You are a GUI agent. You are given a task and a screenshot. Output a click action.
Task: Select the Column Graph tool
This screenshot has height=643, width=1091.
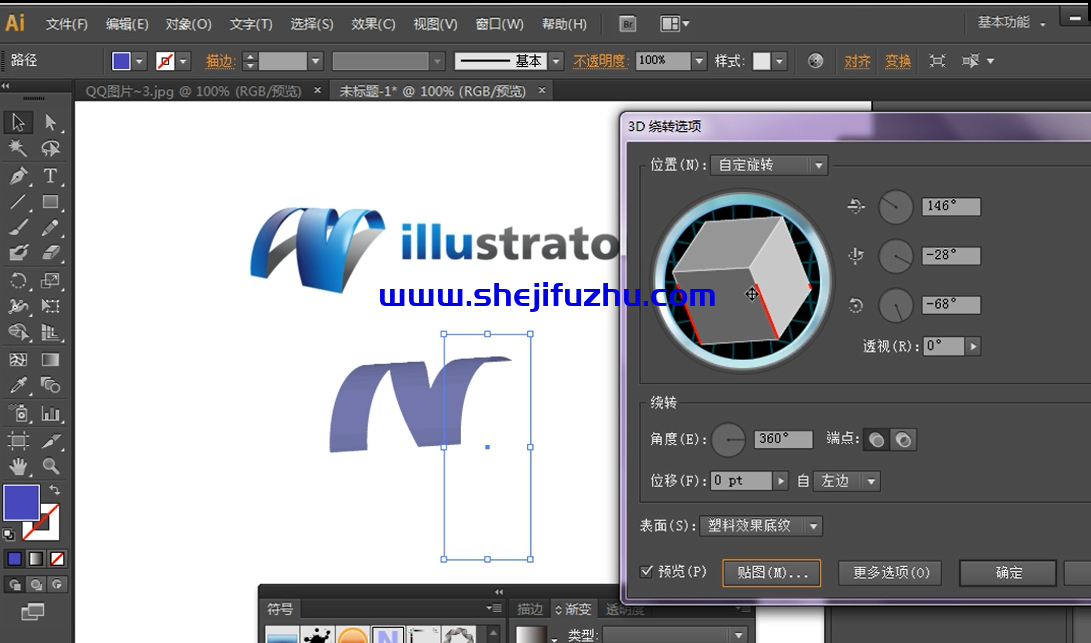(x=50, y=413)
